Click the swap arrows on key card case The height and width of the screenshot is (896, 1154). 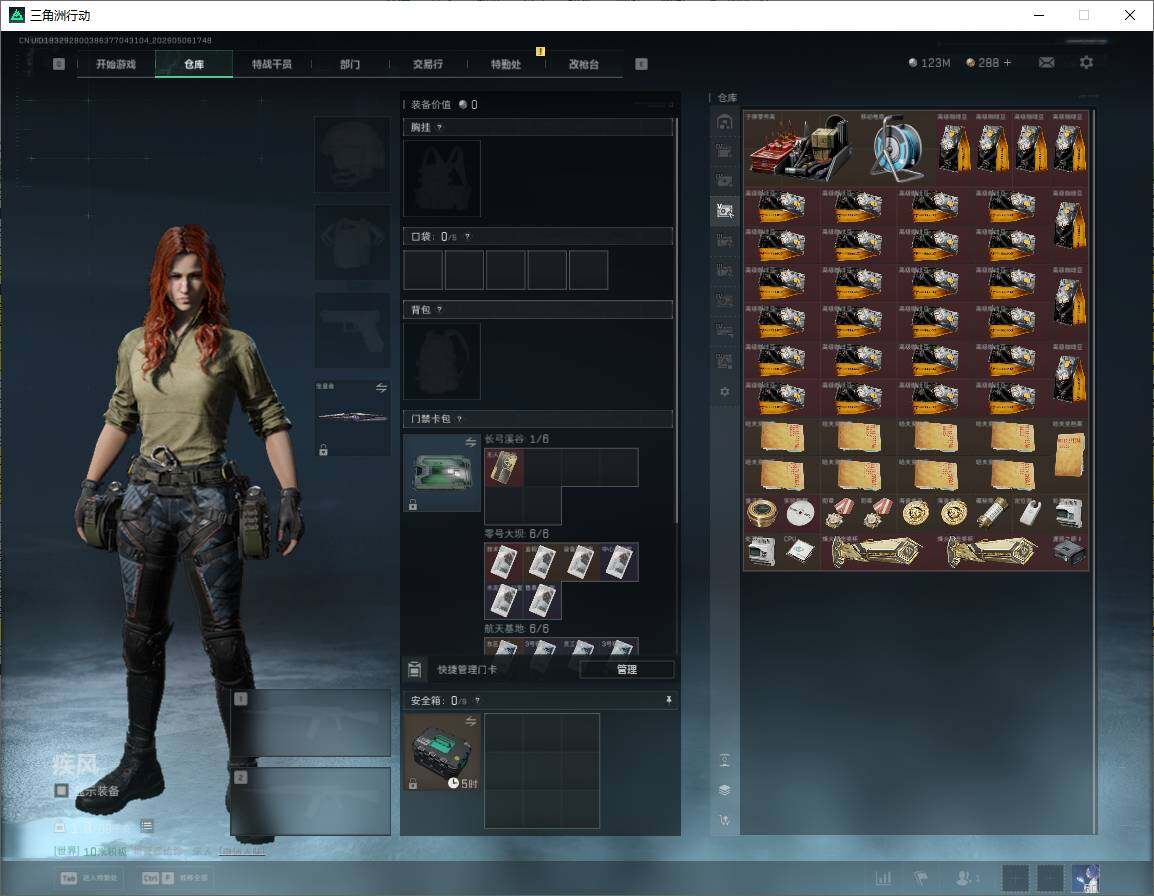tap(470, 442)
